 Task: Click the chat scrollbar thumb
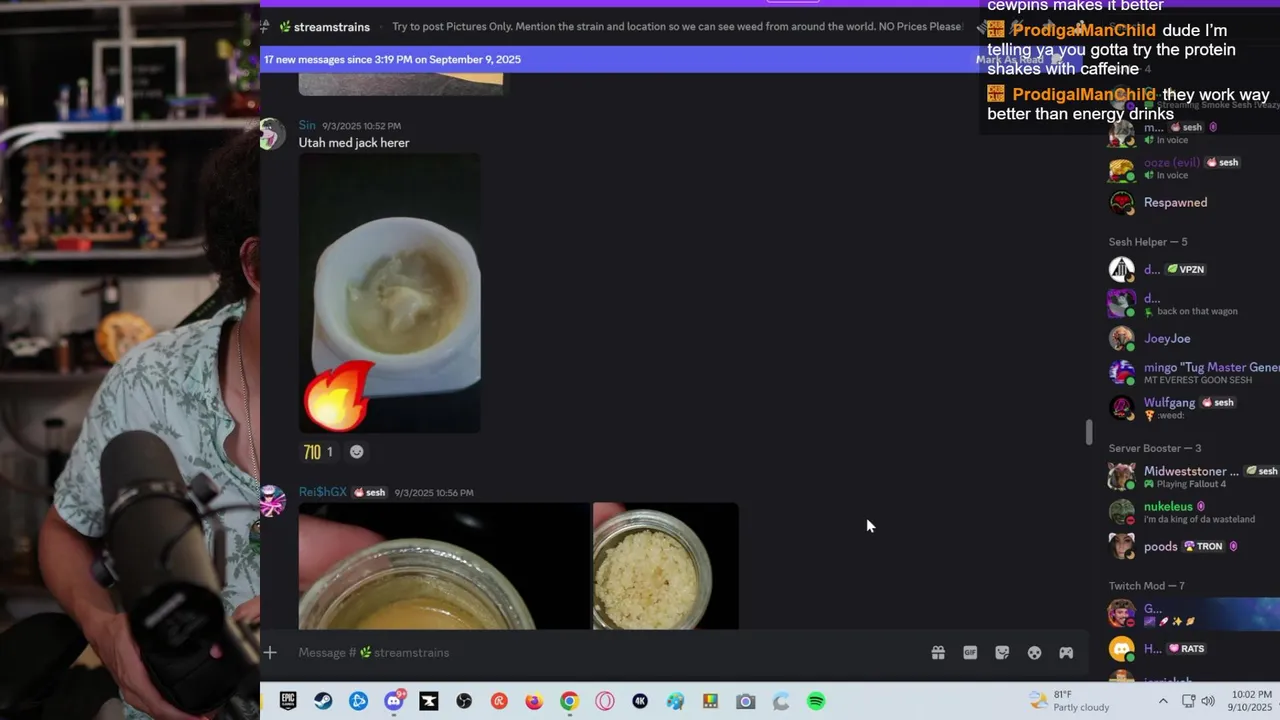coord(1089,433)
